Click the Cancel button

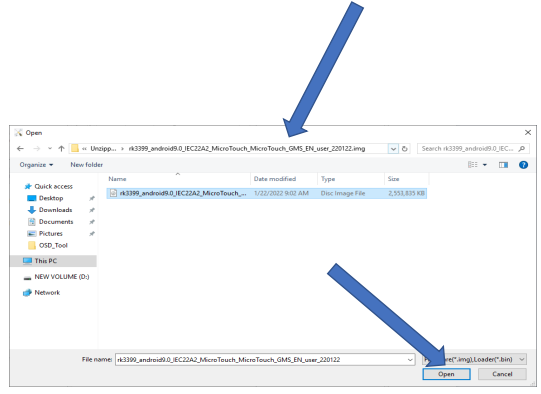tap(502, 374)
